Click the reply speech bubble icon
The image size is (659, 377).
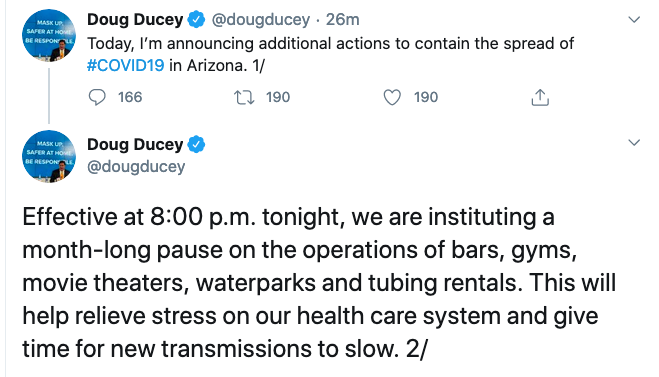(x=97, y=97)
